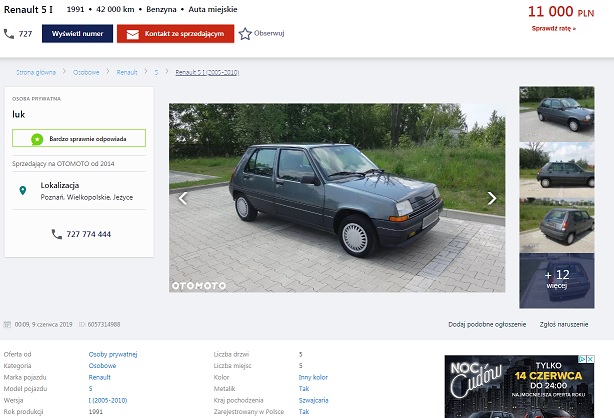Click the calendar icon next to the listing date
The width and height of the screenshot is (614, 418).
[x=7, y=324]
